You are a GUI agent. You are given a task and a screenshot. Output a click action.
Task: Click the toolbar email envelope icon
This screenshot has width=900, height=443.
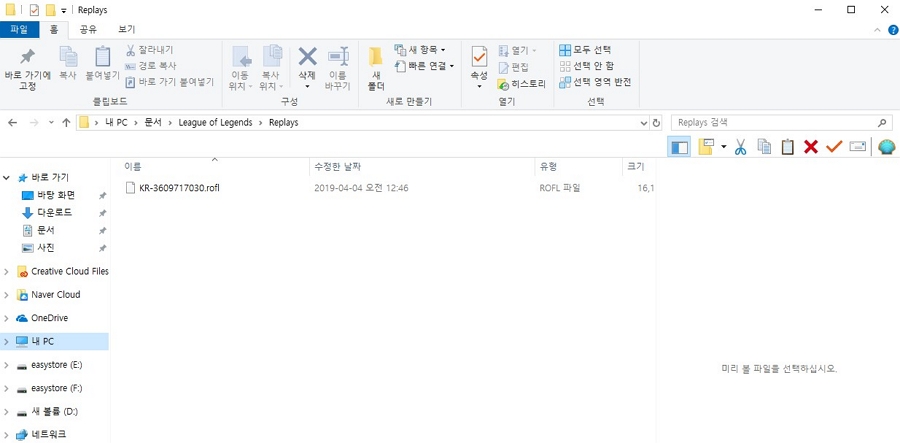pos(857,147)
